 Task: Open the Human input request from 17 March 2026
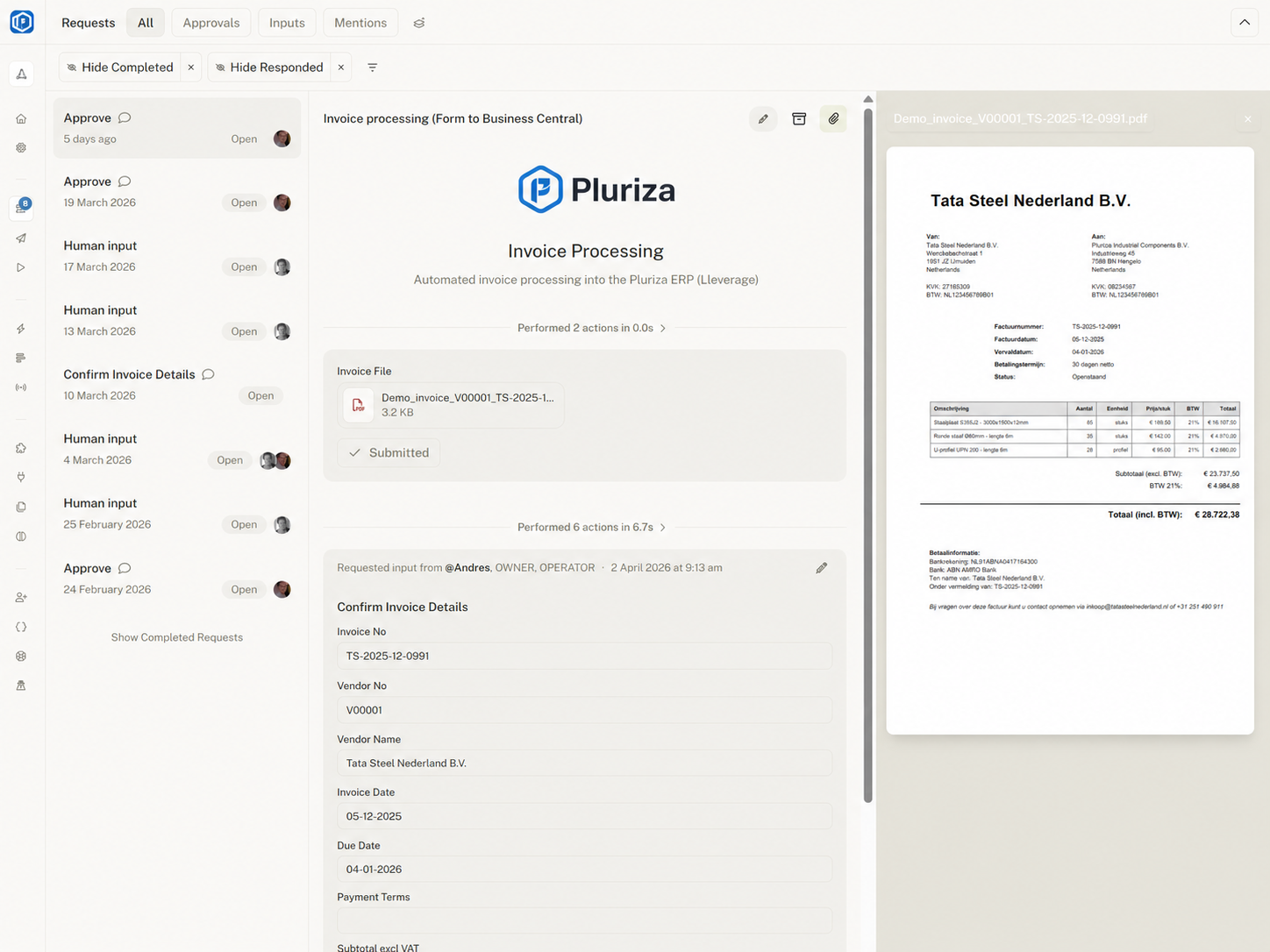(177, 256)
